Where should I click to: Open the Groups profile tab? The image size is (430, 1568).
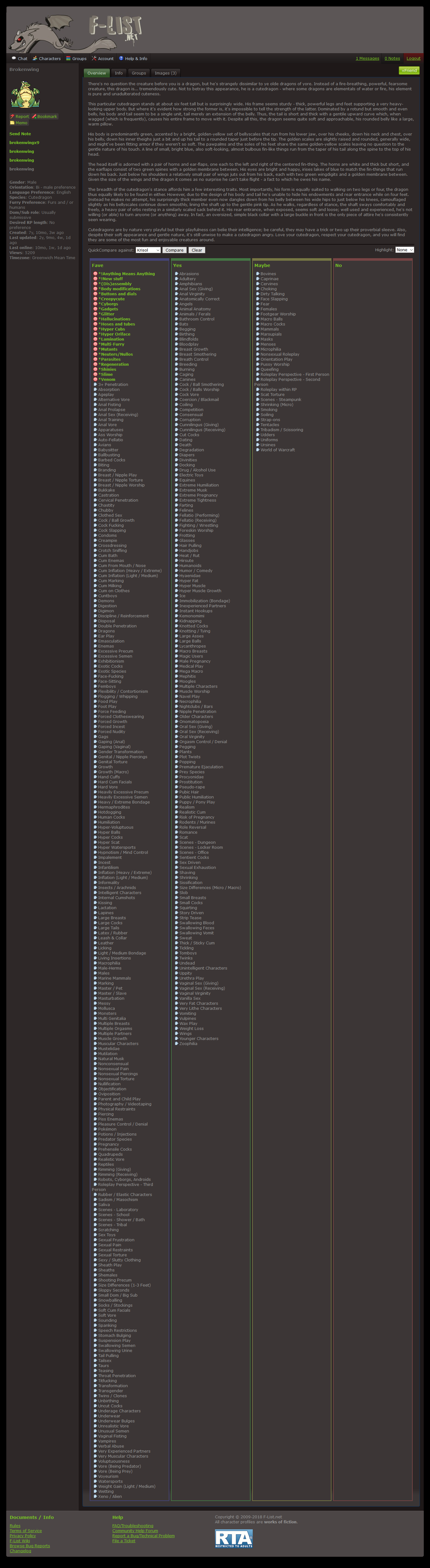tap(139, 73)
